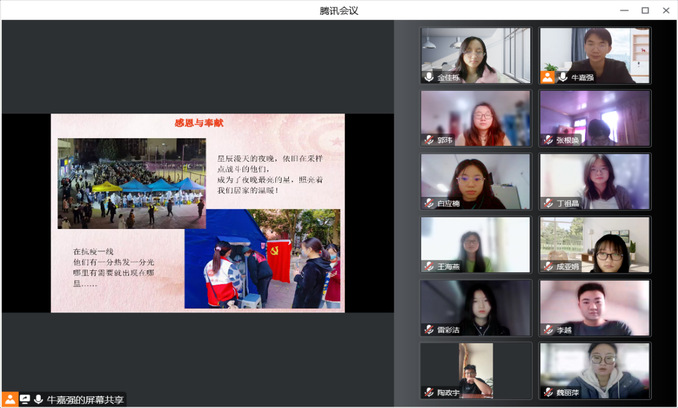The image size is (678, 408).
Task: Select 魏丽萍's video thumbnail
Action: pyautogui.click(x=595, y=371)
